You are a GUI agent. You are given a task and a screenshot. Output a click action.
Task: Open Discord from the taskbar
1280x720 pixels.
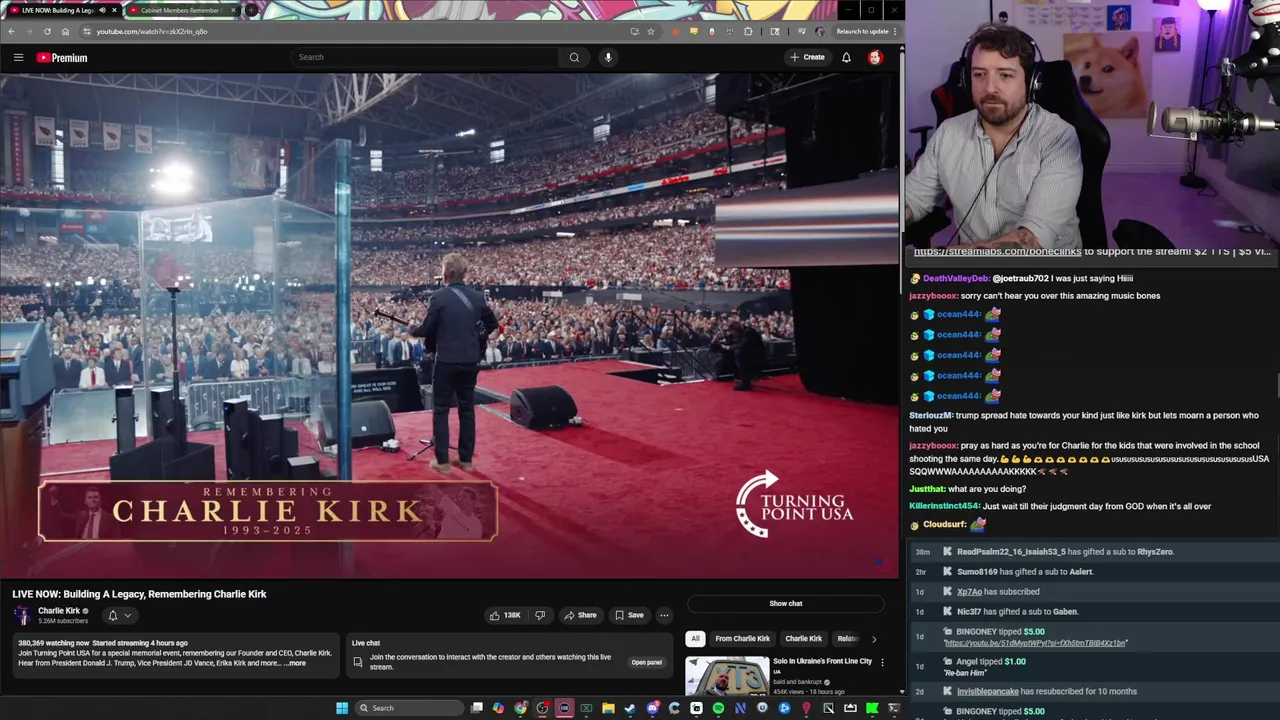click(652, 708)
